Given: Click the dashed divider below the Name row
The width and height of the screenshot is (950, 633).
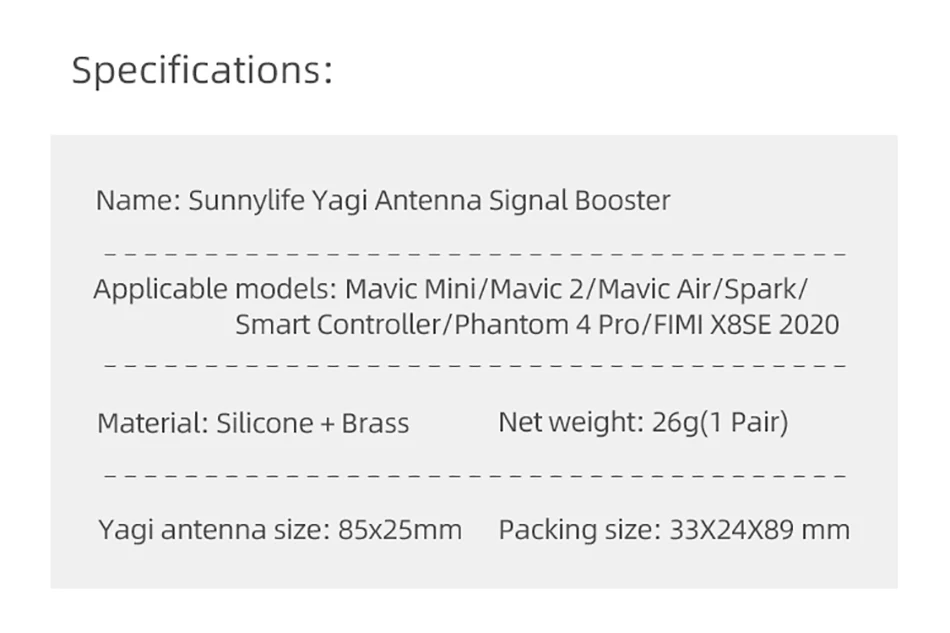Looking at the screenshot, I should (x=475, y=253).
